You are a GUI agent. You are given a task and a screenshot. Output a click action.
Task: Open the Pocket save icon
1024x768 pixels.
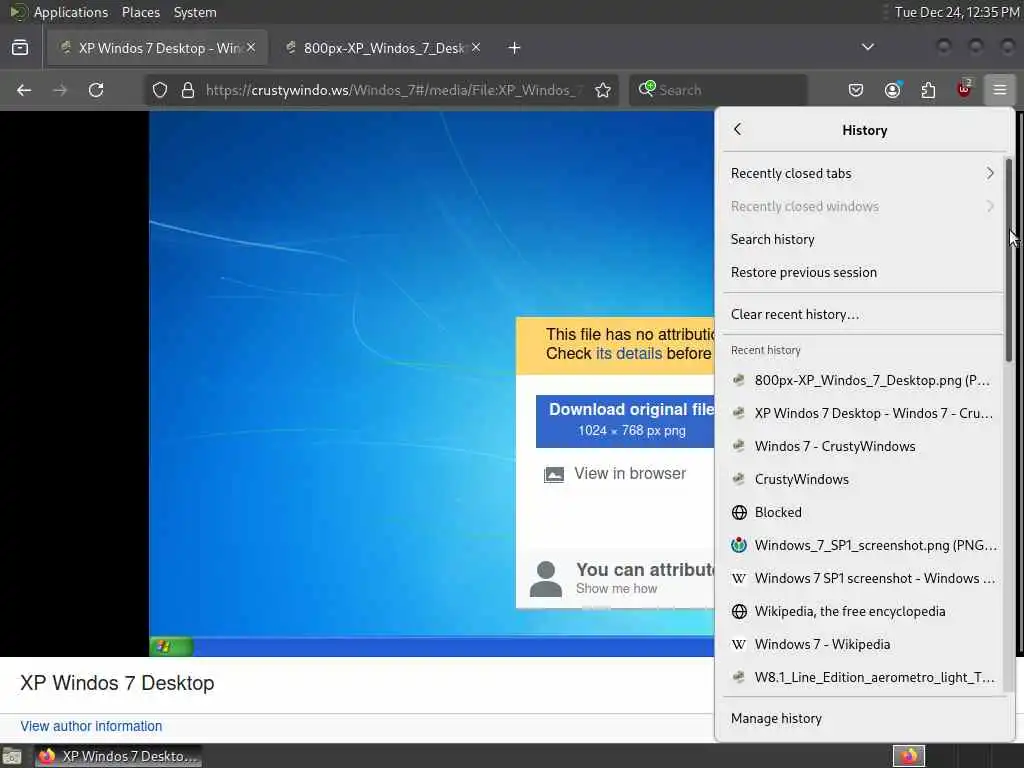(856, 90)
